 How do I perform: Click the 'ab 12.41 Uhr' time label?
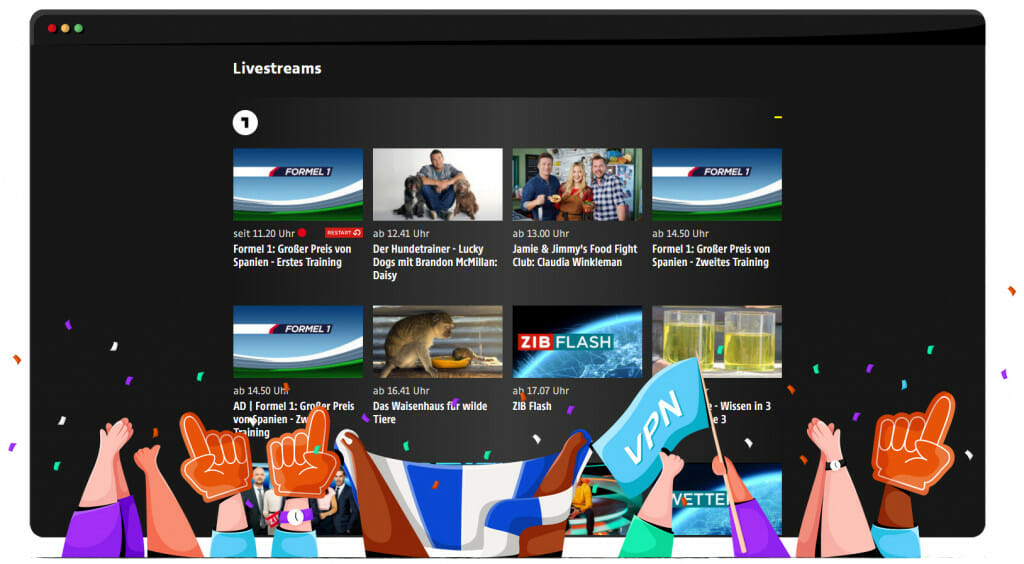[401, 234]
